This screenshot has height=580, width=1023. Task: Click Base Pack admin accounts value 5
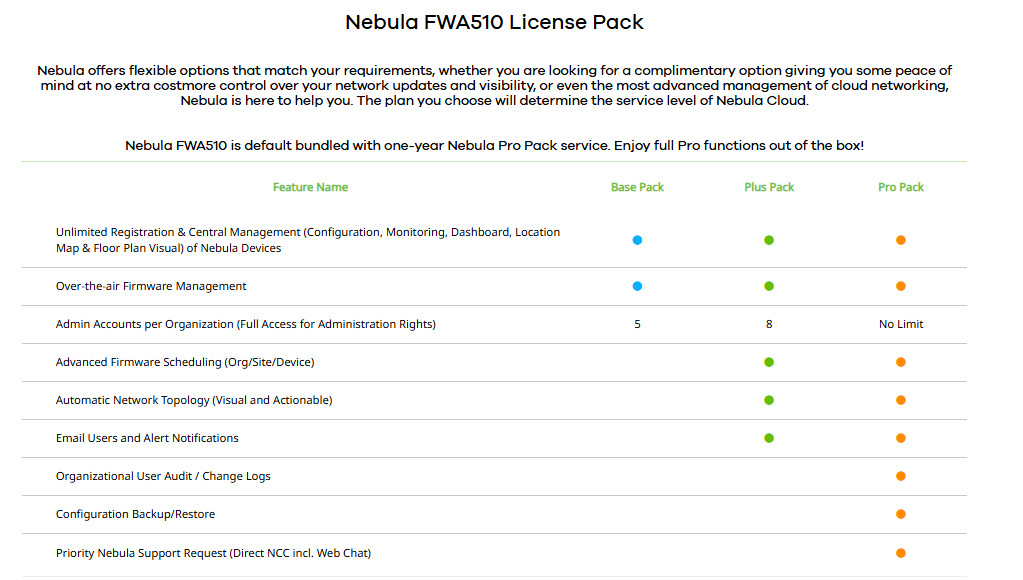pyautogui.click(x=637, y=324)
